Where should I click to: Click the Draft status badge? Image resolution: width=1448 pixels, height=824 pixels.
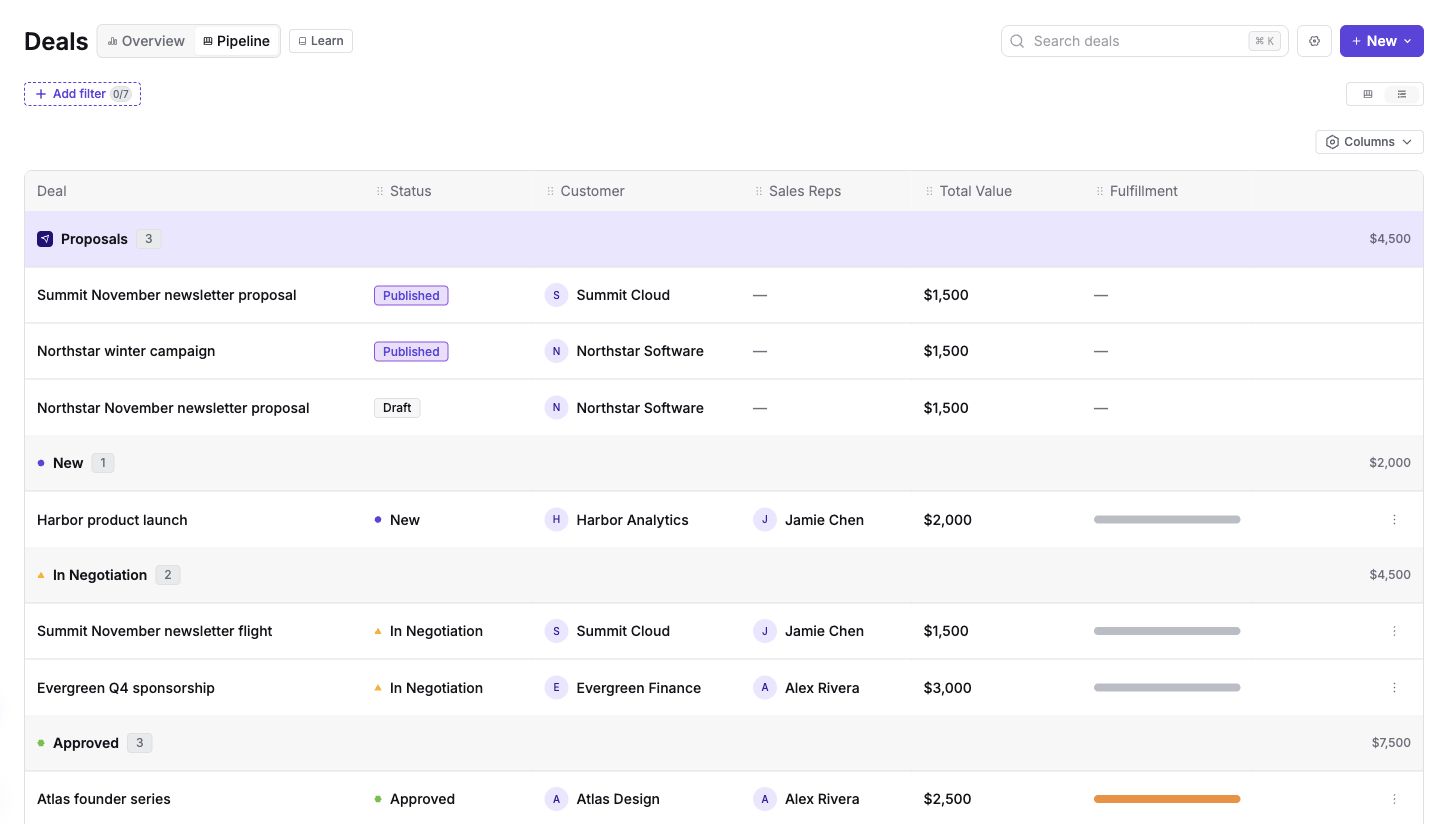tap(397, 408)
